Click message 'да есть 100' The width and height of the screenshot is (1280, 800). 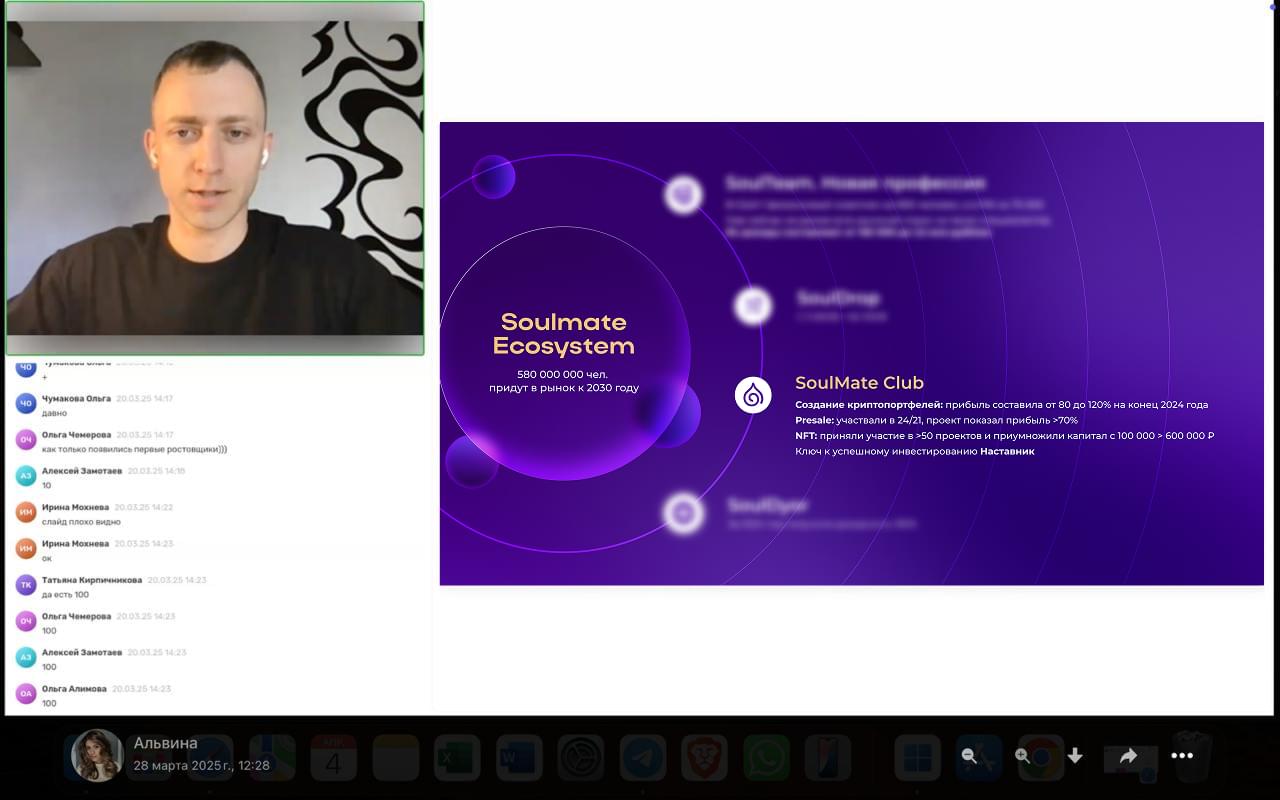[65, 594]
